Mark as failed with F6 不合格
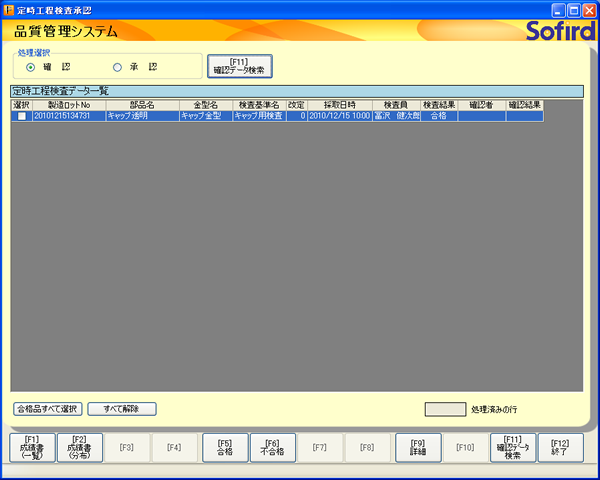 [273, 446]
